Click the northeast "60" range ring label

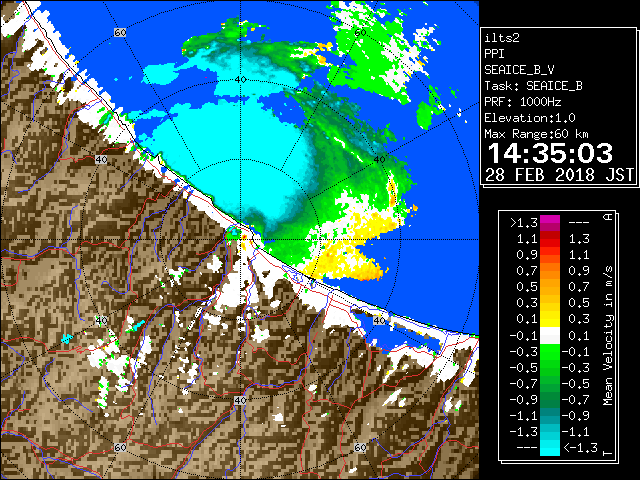point(360,33)
